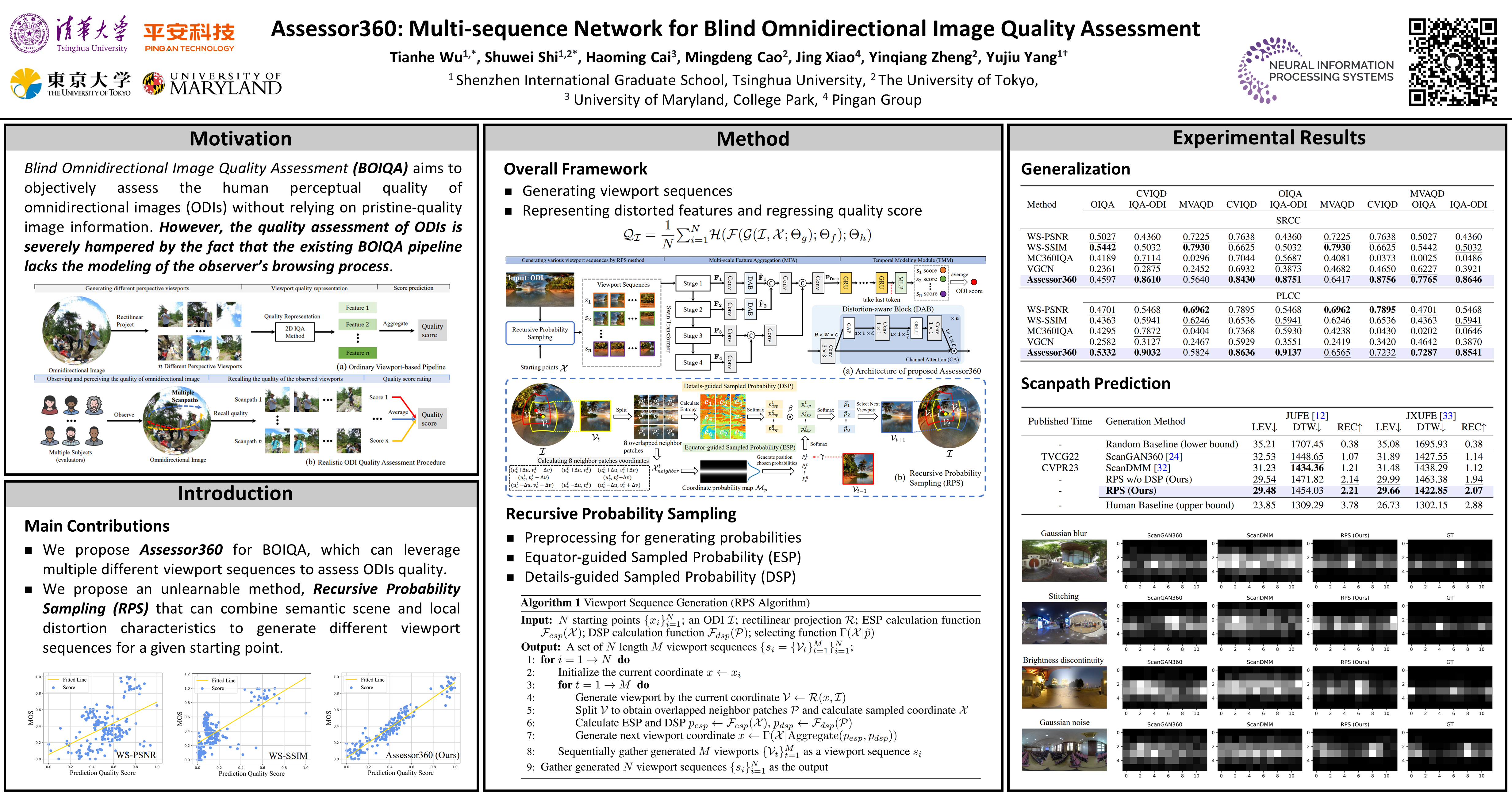Click the Tsinghua University logo
This screenshot has height=799, width=1512.
[x=69, y=33]
